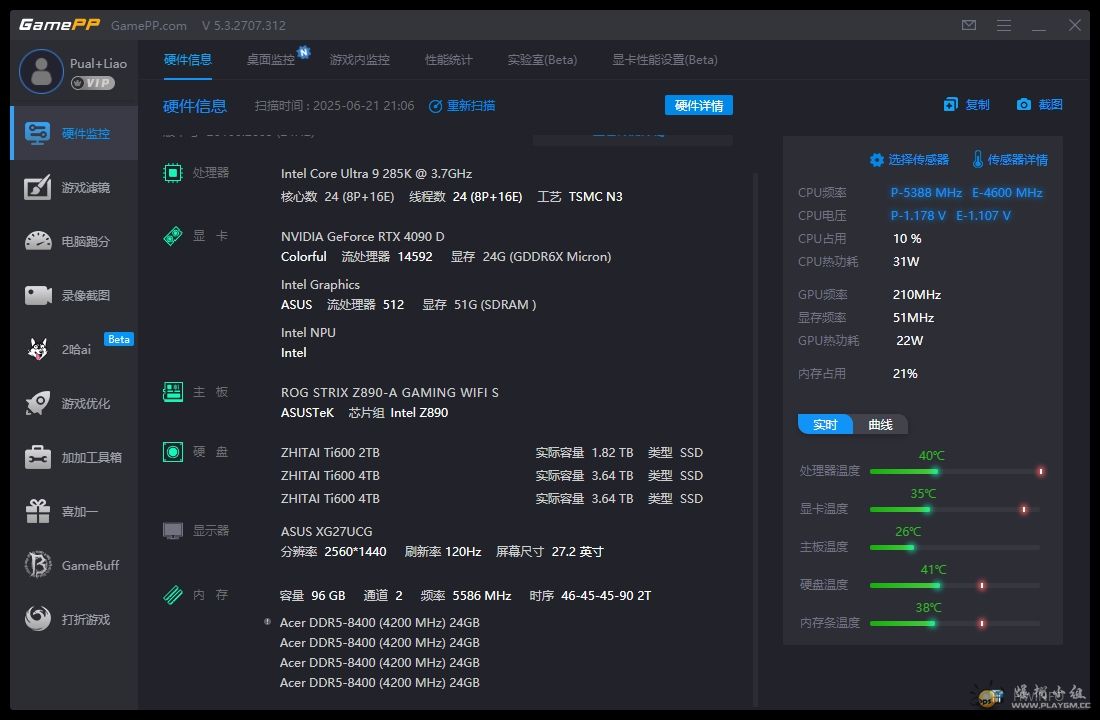Switch to 桌面监控 tab

(270, 60)
